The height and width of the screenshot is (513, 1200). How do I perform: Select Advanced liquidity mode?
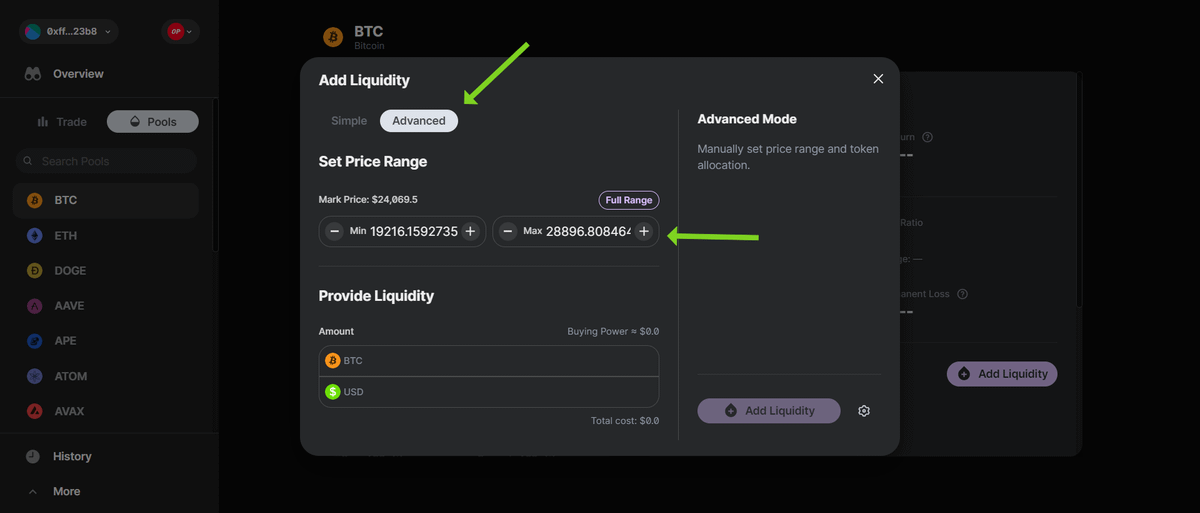pos(419,121)
